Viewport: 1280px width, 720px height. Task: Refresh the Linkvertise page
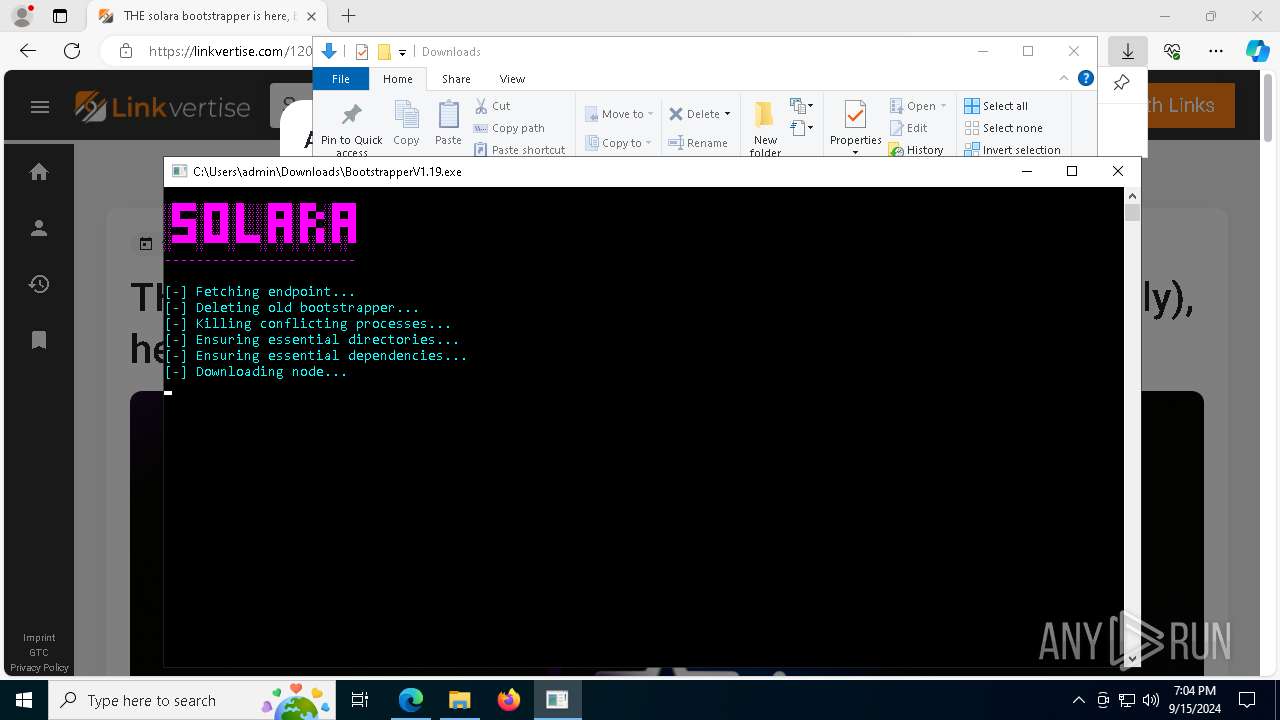coord(72,51)
